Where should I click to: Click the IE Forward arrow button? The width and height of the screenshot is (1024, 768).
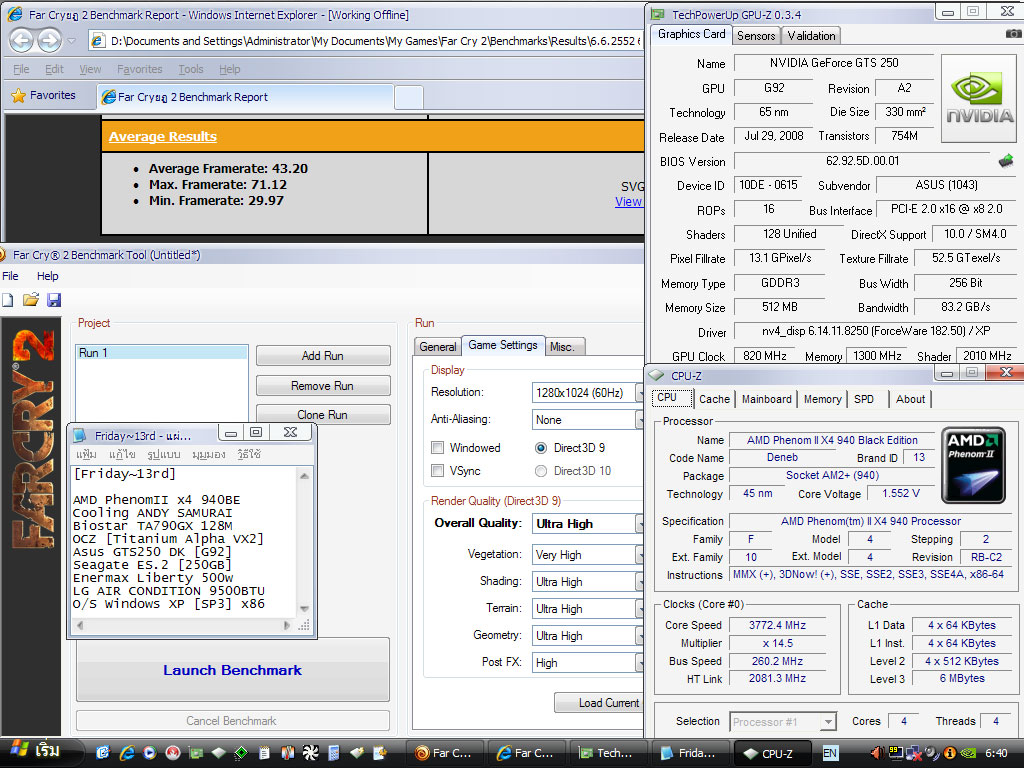pos(50,40)
